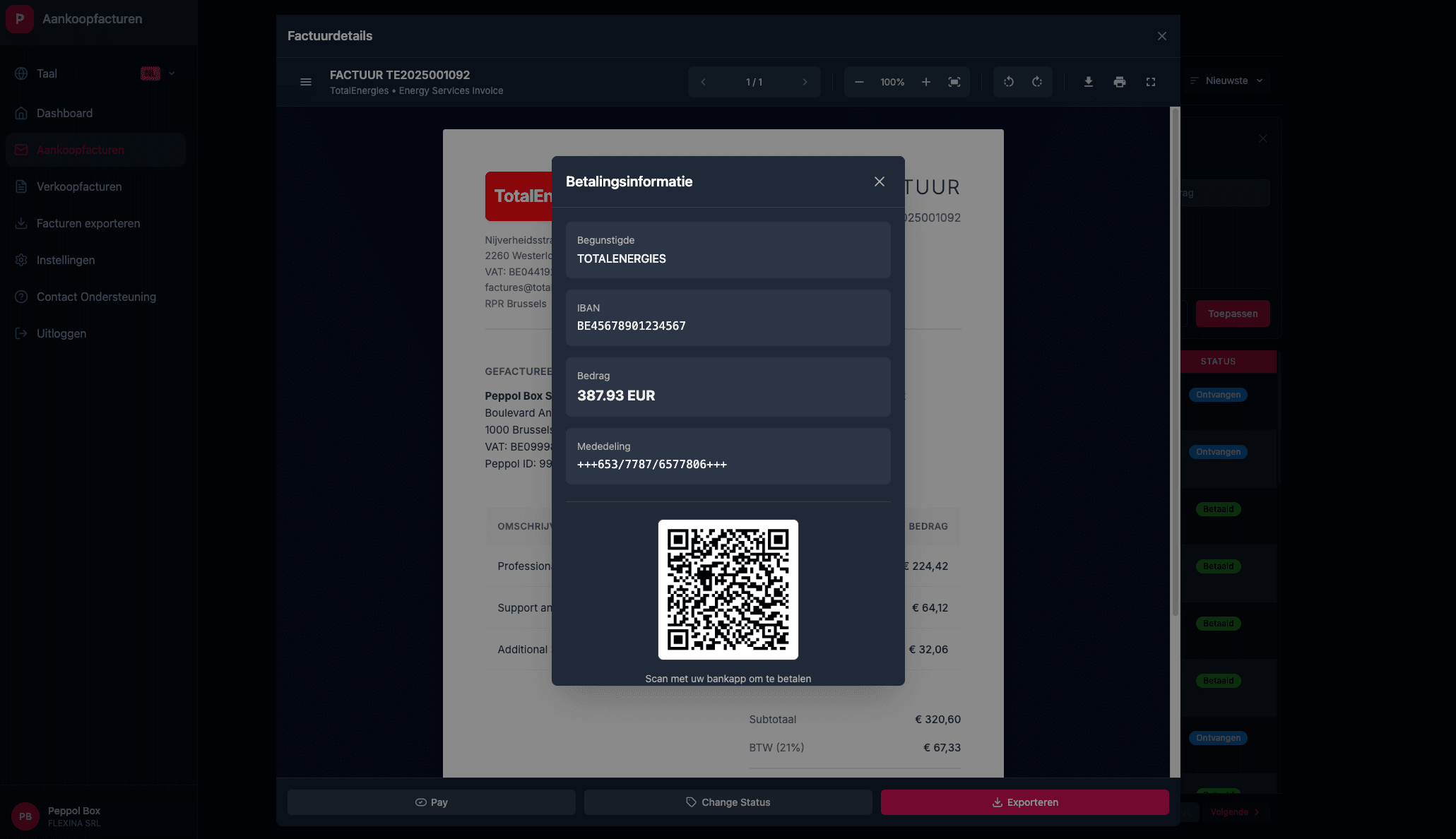1456x839 pixels.
Task: Open Facturen exporteren in the sidebar
Action: click(95, 223)
